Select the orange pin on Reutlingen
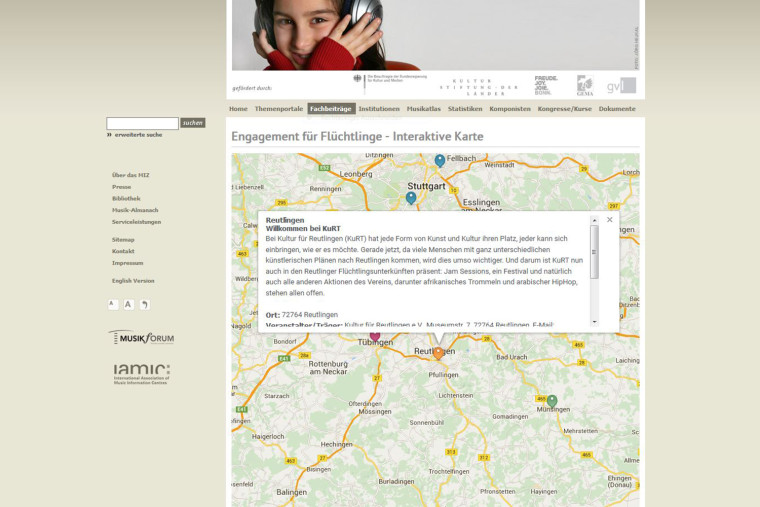 tap(438, 353)
